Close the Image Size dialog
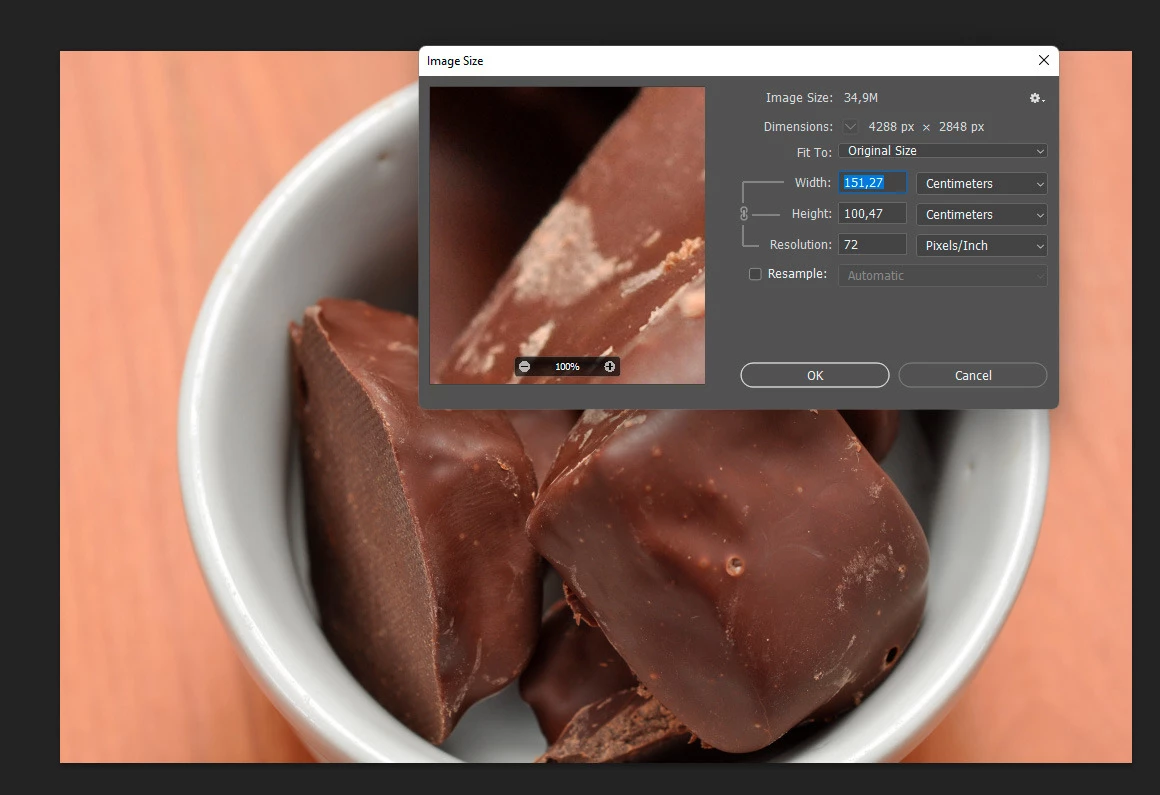This screenshot has width=1160, height=795. (1044, 61)
